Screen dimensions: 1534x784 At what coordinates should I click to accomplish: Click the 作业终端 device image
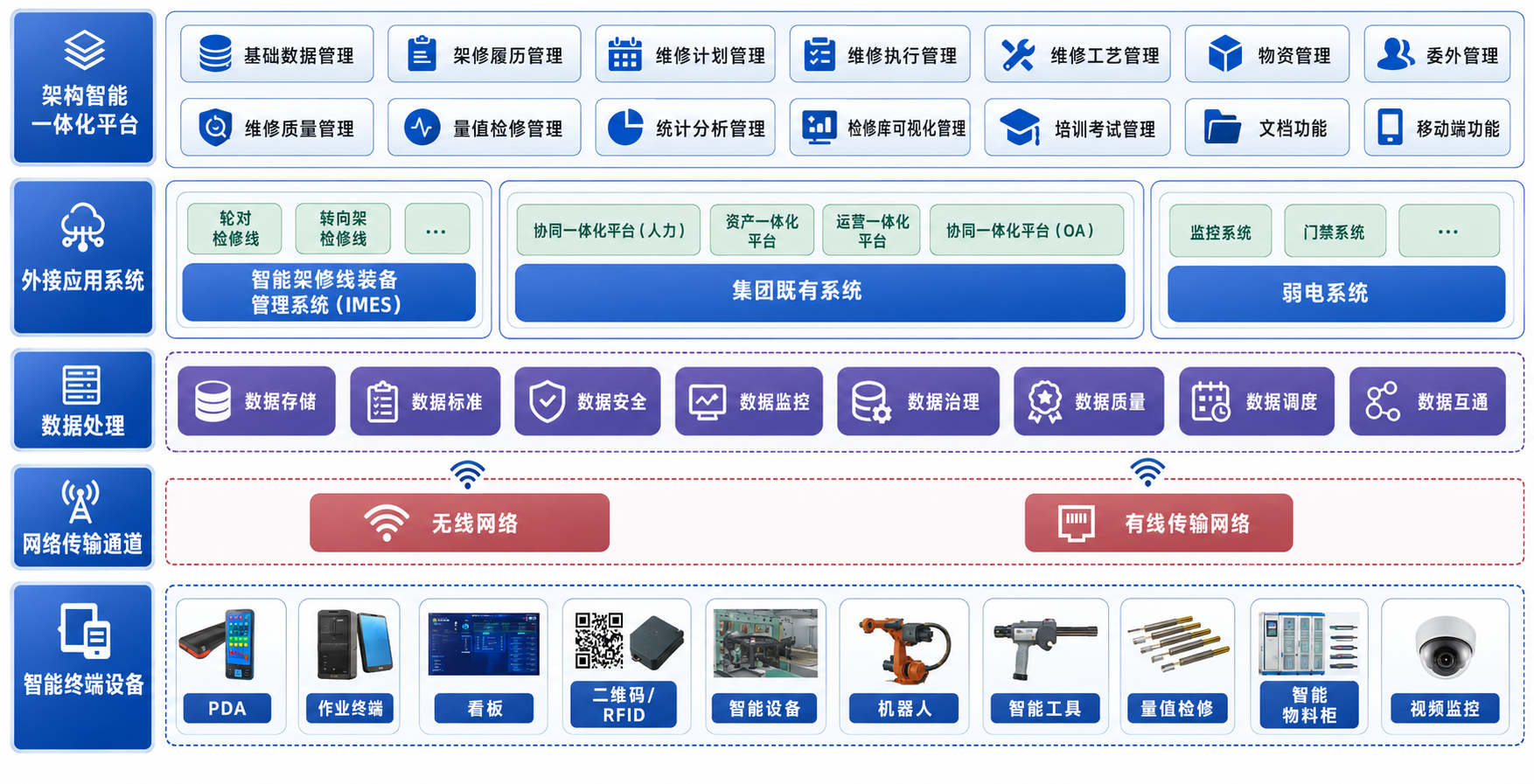click(x=353, y=644)
